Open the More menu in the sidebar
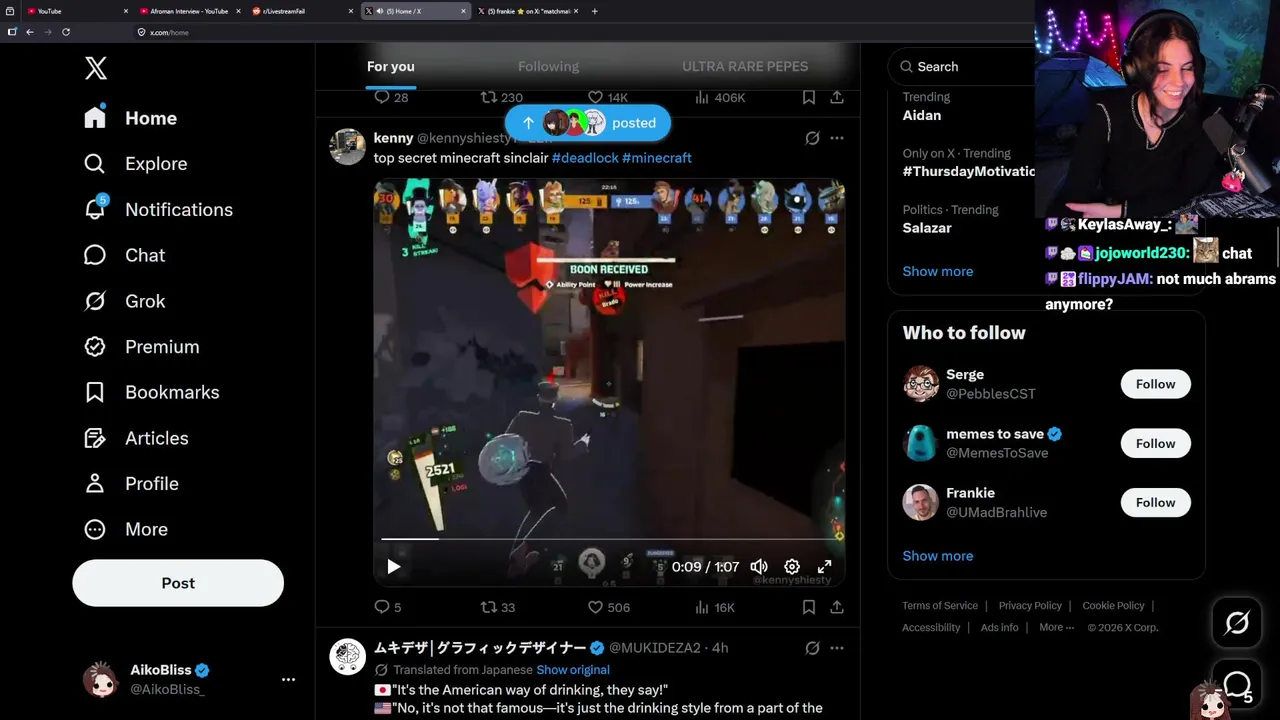 click(125, 529)
